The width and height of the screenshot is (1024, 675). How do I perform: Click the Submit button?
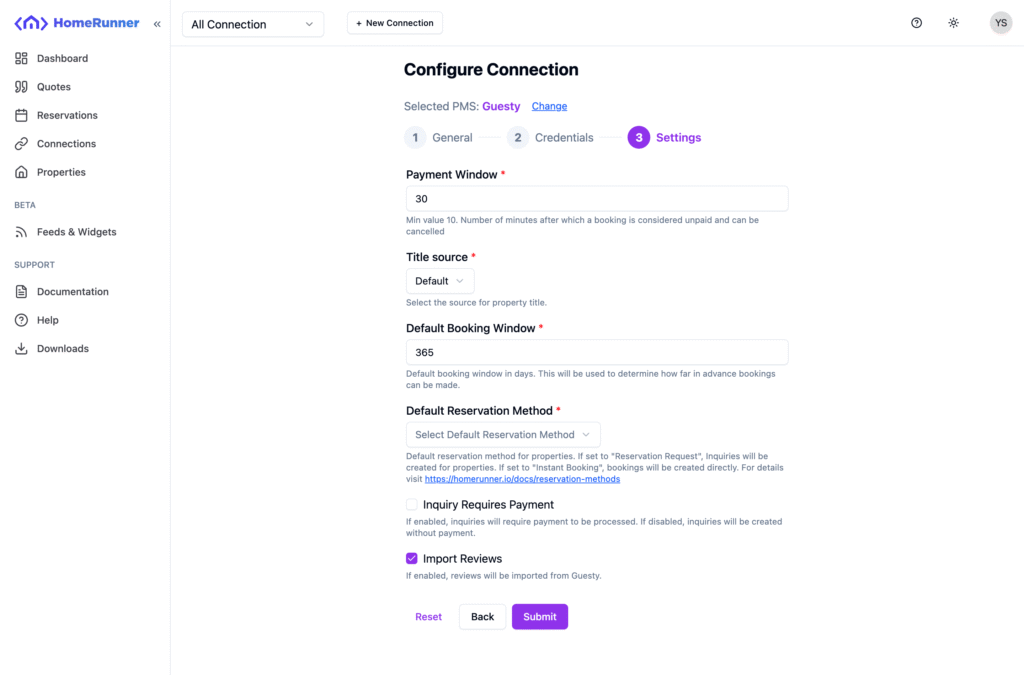(x=540, y=617)
